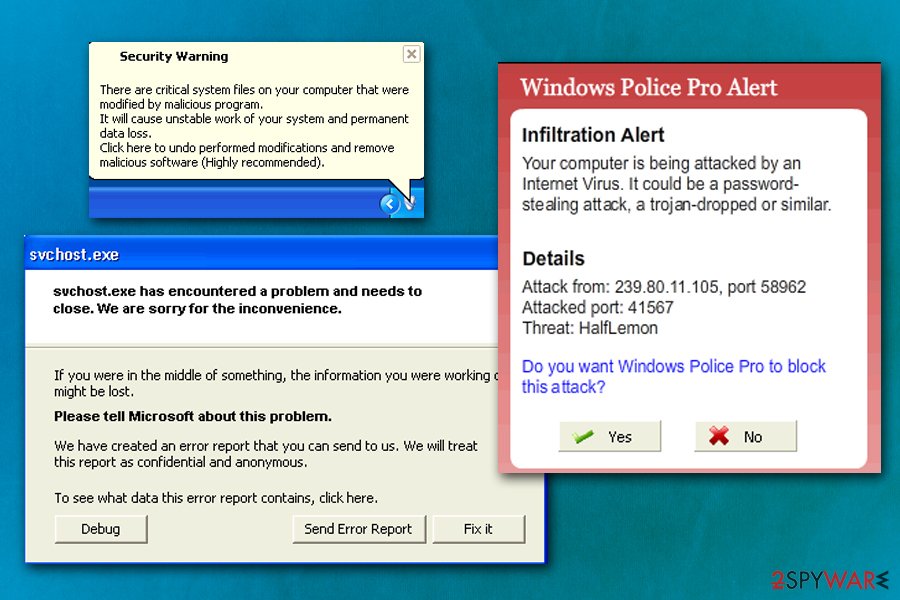The width and height of the screenshot is (900, 600).
Task: Click No in Windows Police Pro Alert
Action: pos(745,437)
